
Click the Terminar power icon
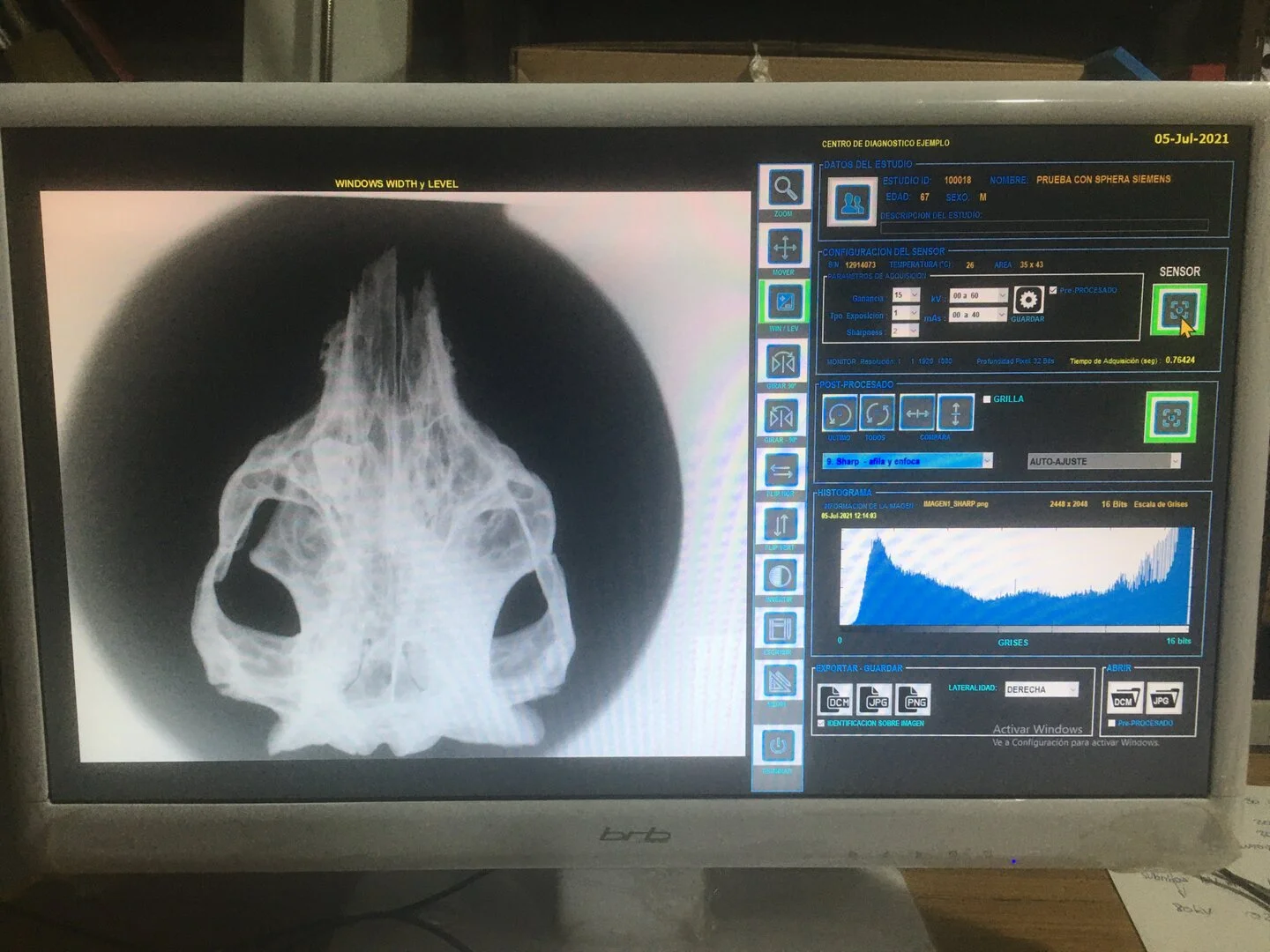pos(777,747)
